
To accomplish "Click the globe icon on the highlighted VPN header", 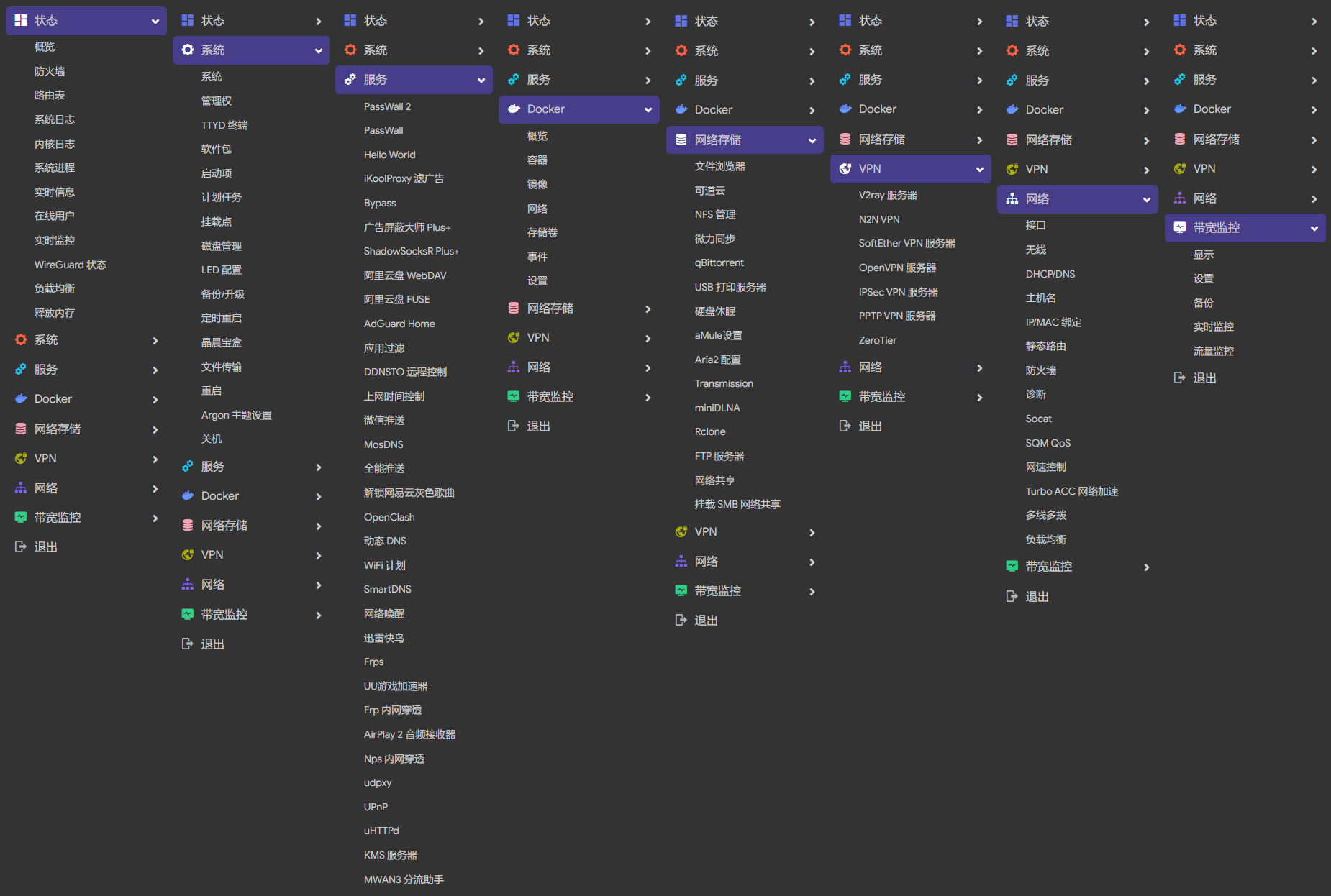I will coord(845,169).
